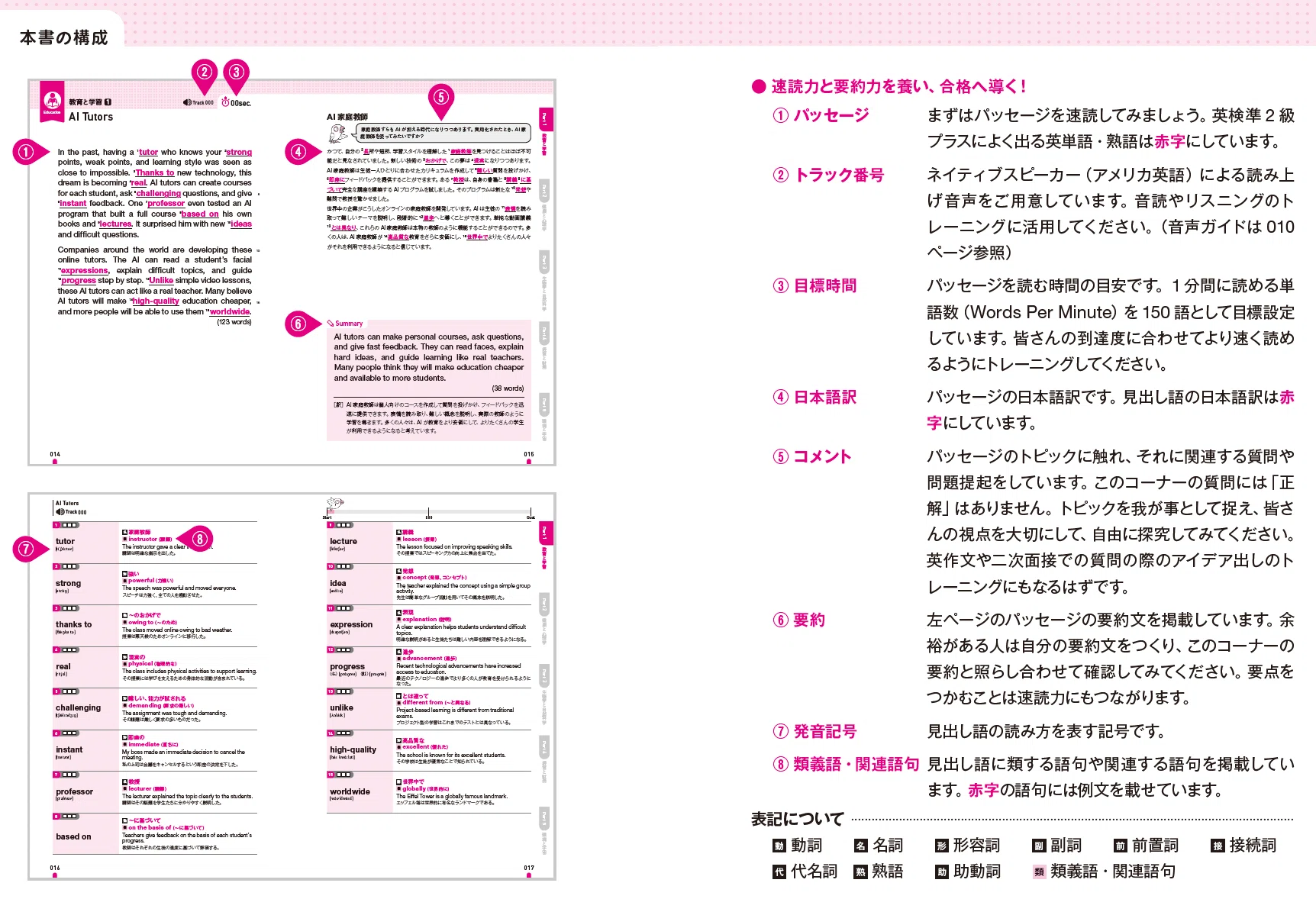This screenshot has height=899, width=1316.
Task: Click the stopwatch icon next to 00sec.
Action: [225, 101]
